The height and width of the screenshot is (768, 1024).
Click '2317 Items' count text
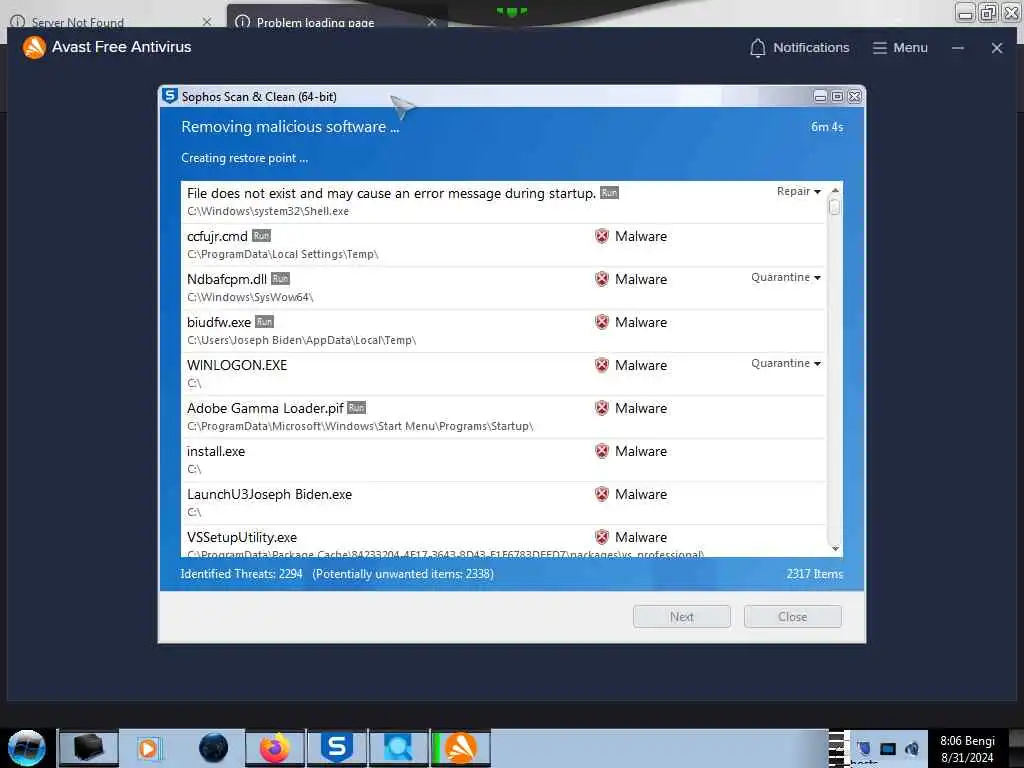(x=814, y=574)
